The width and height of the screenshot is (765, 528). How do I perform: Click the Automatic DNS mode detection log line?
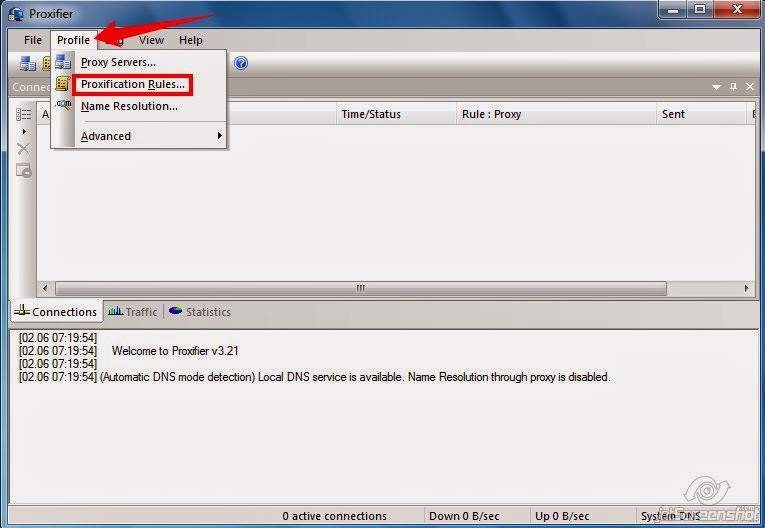click(315, 377)
